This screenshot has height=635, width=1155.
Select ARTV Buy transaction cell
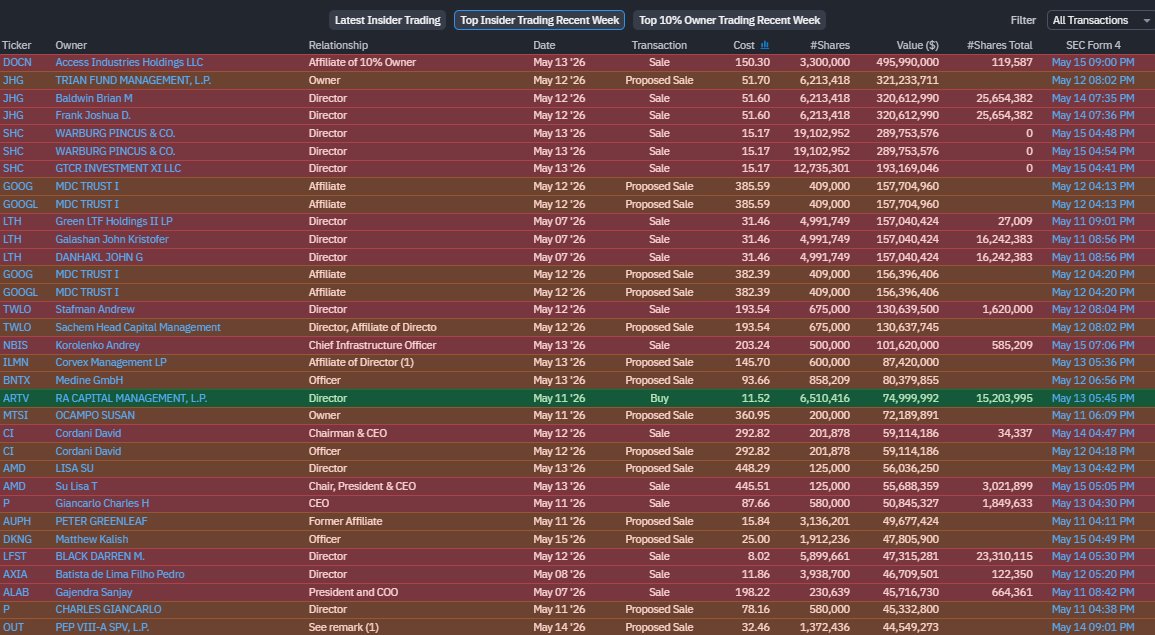point(659,398)
